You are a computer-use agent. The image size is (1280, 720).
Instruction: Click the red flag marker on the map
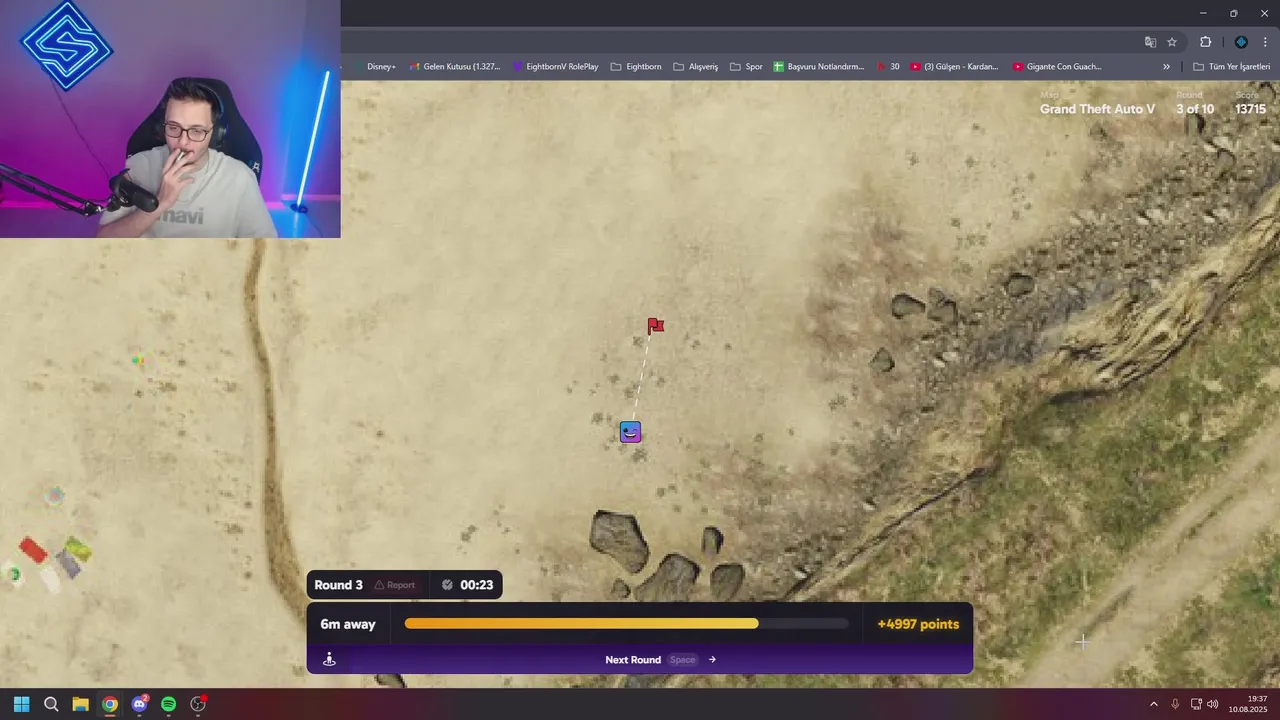[655, 326]
